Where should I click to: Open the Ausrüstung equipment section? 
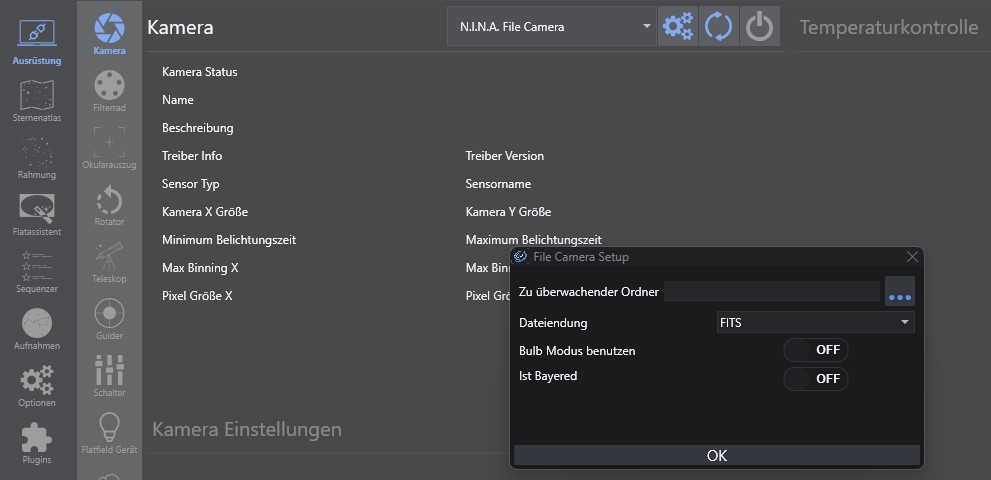[x=37, y=43]
